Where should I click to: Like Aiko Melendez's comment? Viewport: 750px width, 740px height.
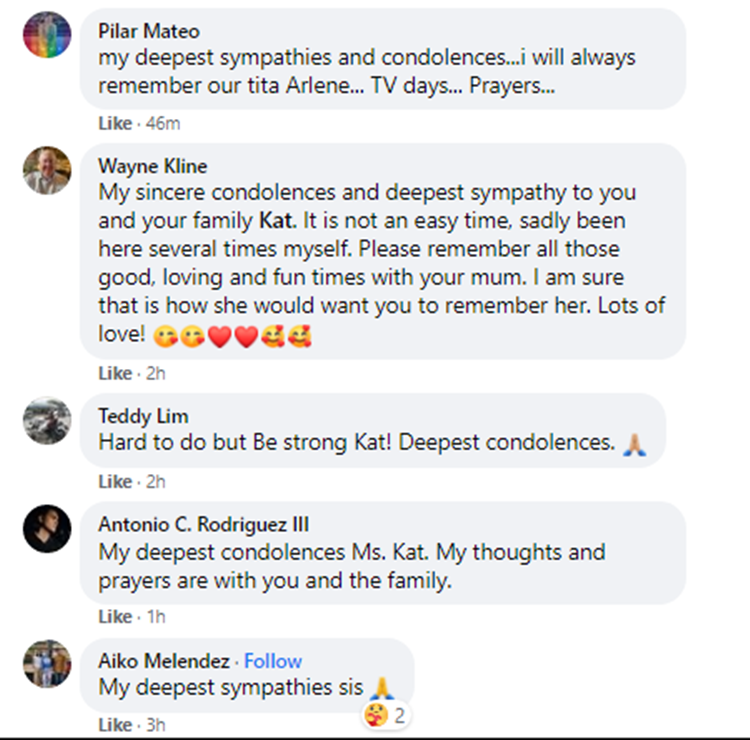pos(114,724)
